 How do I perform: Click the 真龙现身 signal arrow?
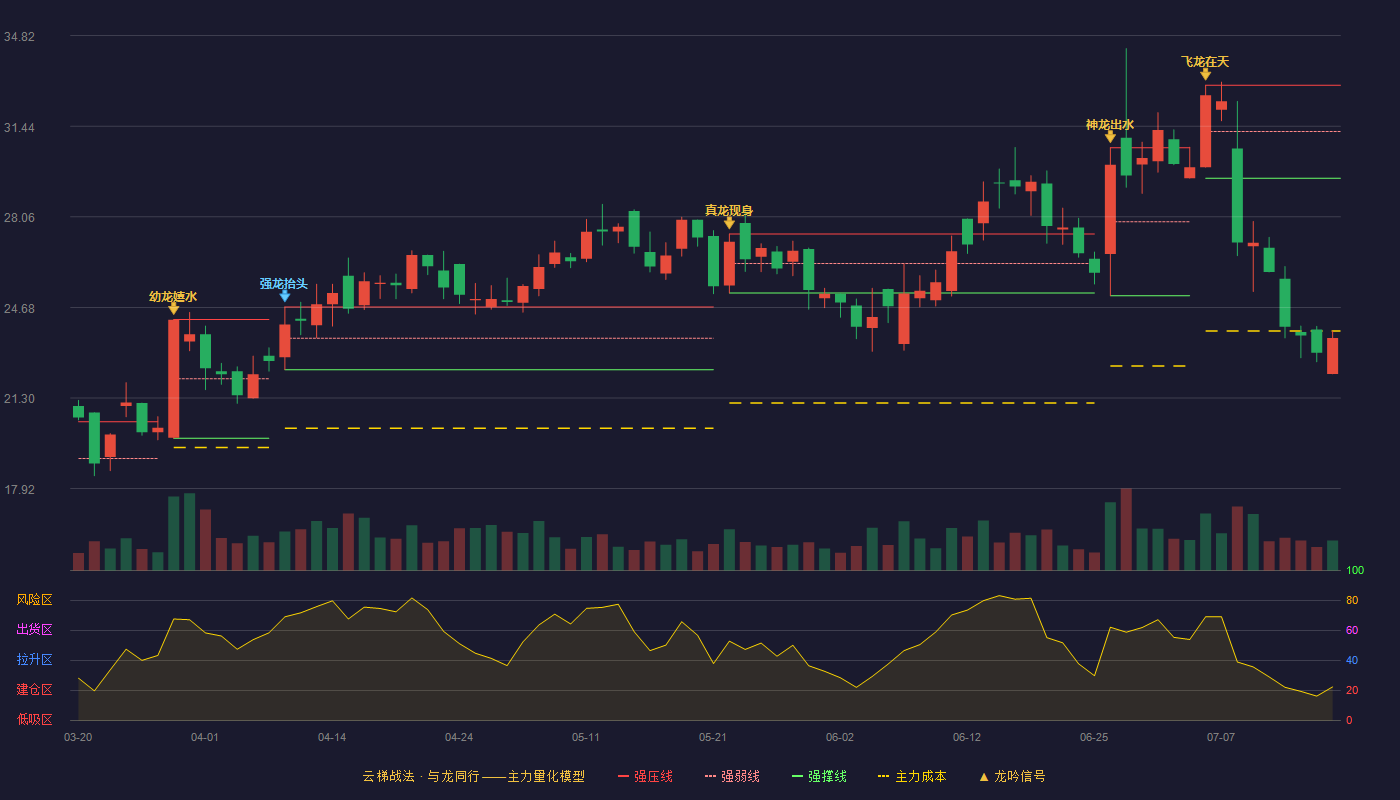(729, 223)
